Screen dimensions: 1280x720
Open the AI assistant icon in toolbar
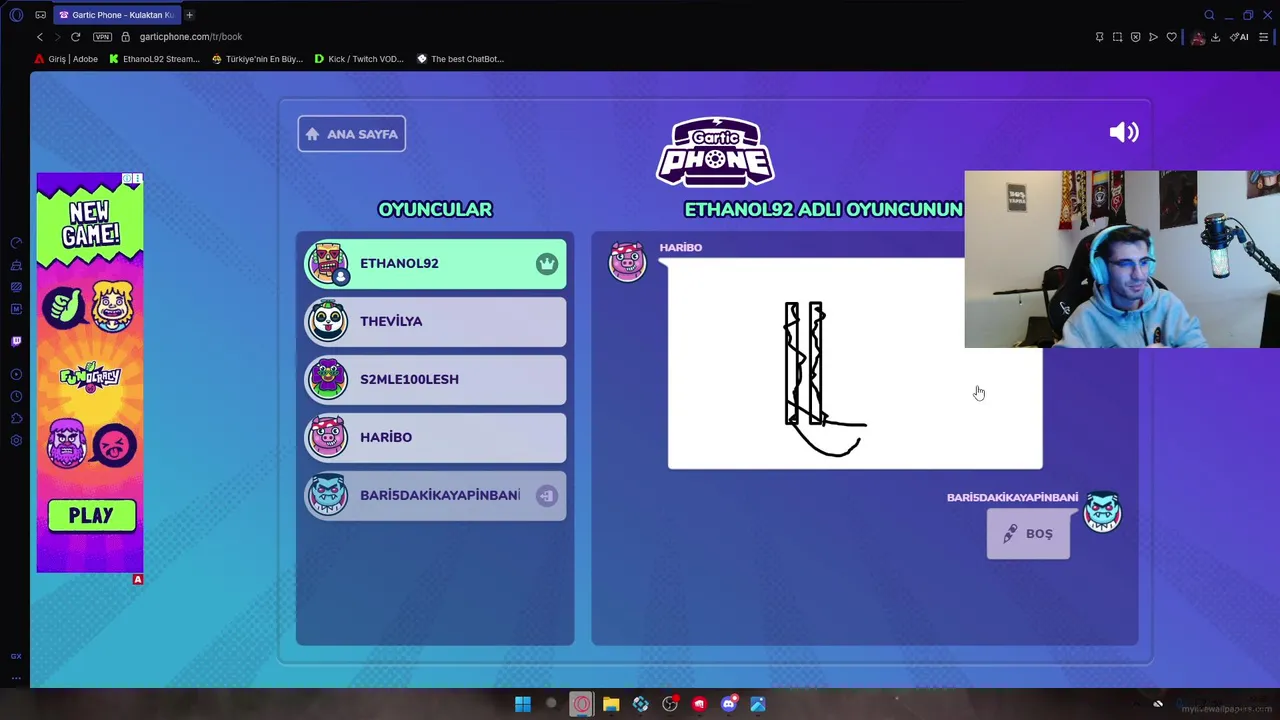(x=1239, y=37)
